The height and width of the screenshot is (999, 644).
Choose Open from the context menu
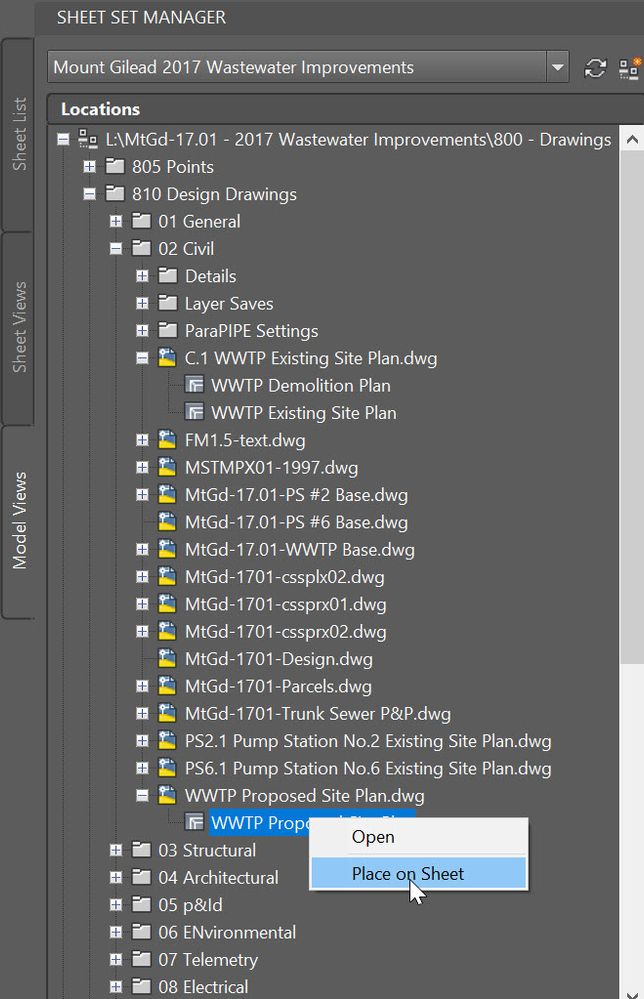coord(373,837)
